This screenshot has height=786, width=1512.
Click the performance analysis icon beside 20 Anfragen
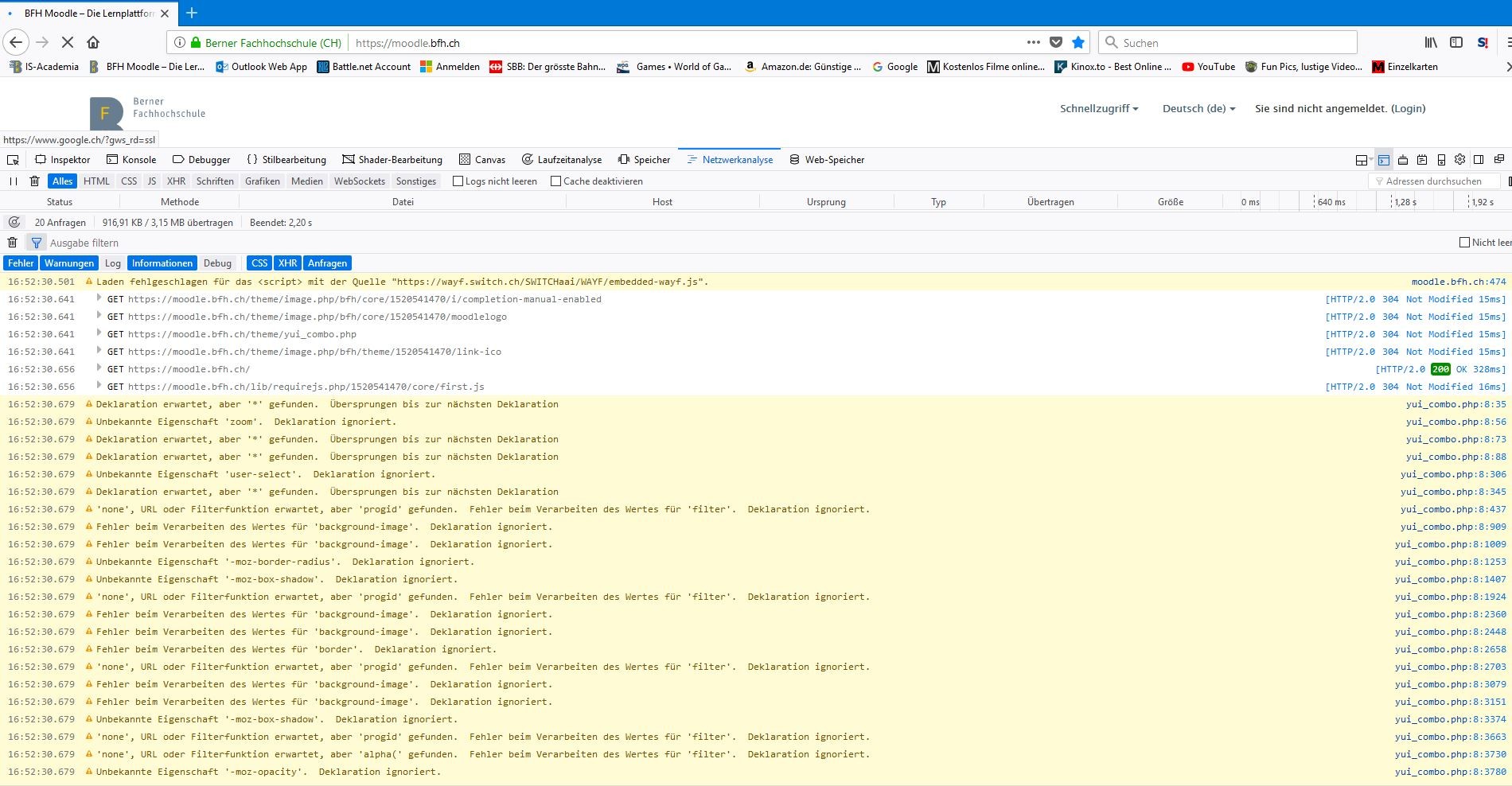click(x=14, y=223)
